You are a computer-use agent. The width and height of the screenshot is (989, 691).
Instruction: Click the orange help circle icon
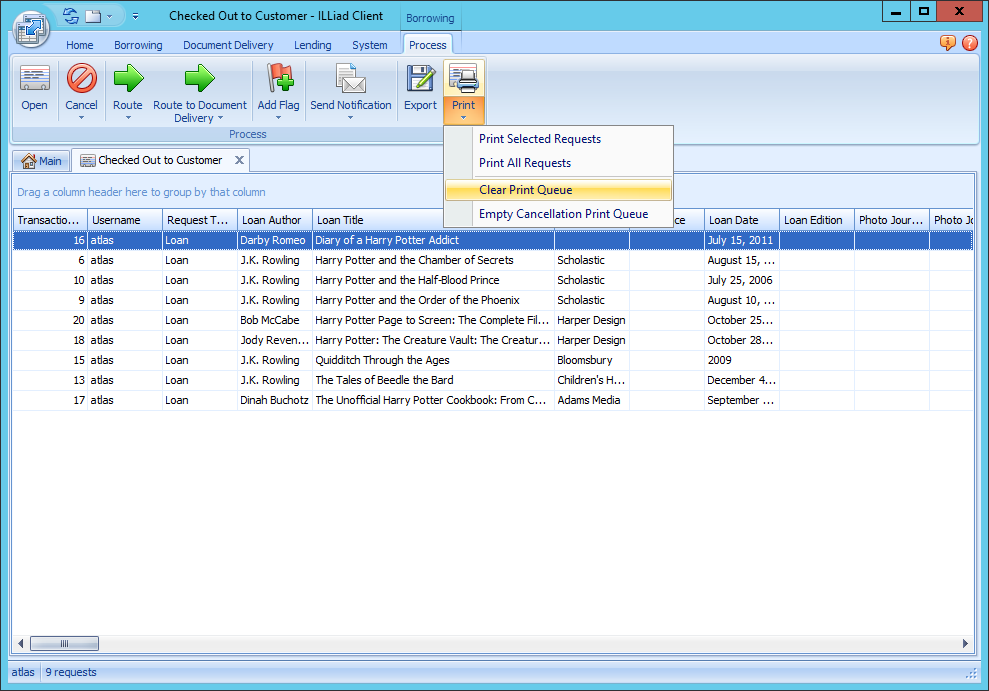click(968, 43)
